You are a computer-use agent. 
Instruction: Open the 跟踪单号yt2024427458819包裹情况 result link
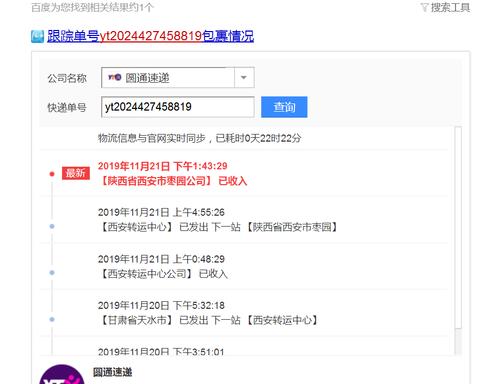point(150,36)
